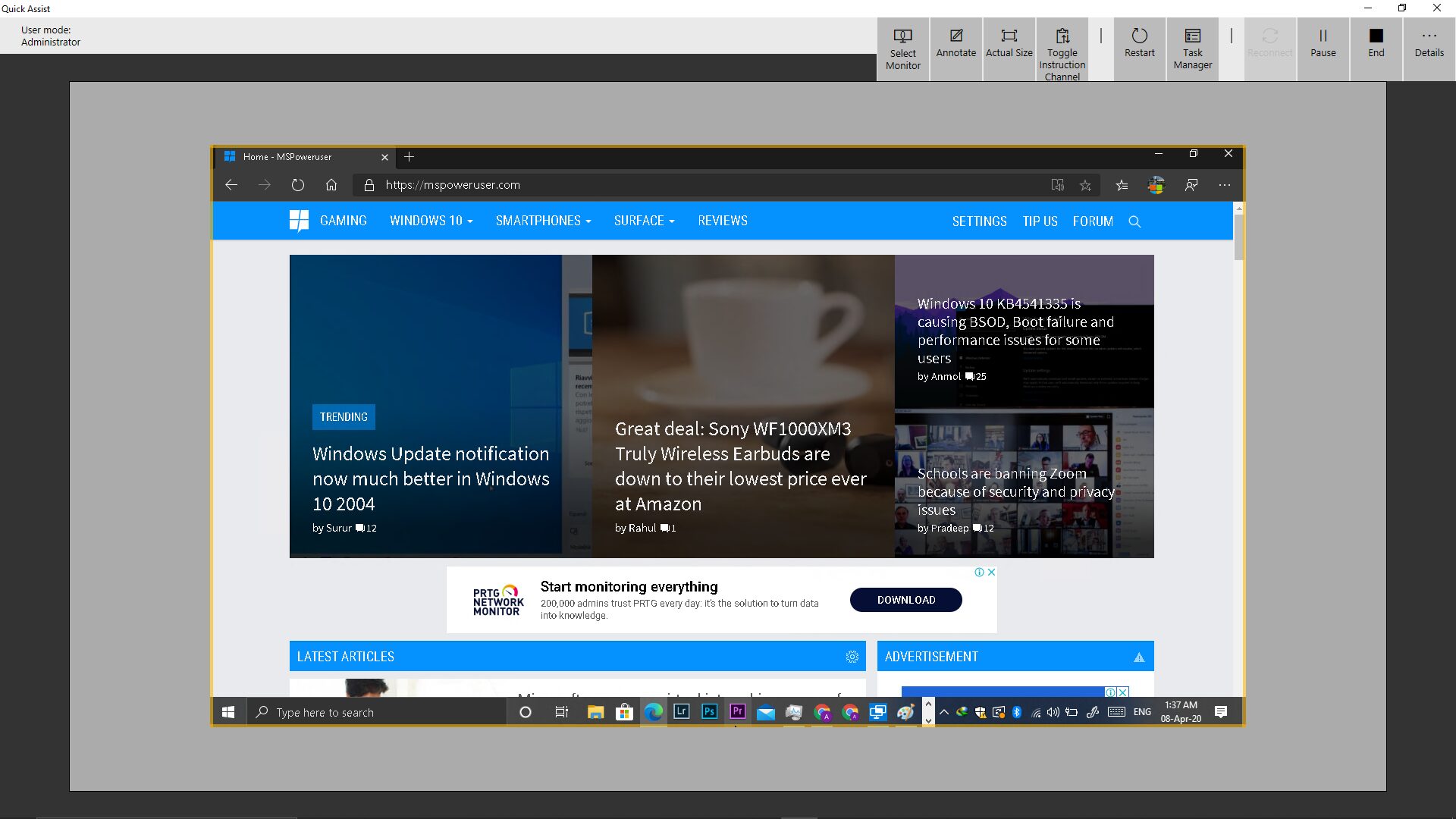Open the REVIEWS section
This screenshot has width=1456, height=819.
pos(722,221)
